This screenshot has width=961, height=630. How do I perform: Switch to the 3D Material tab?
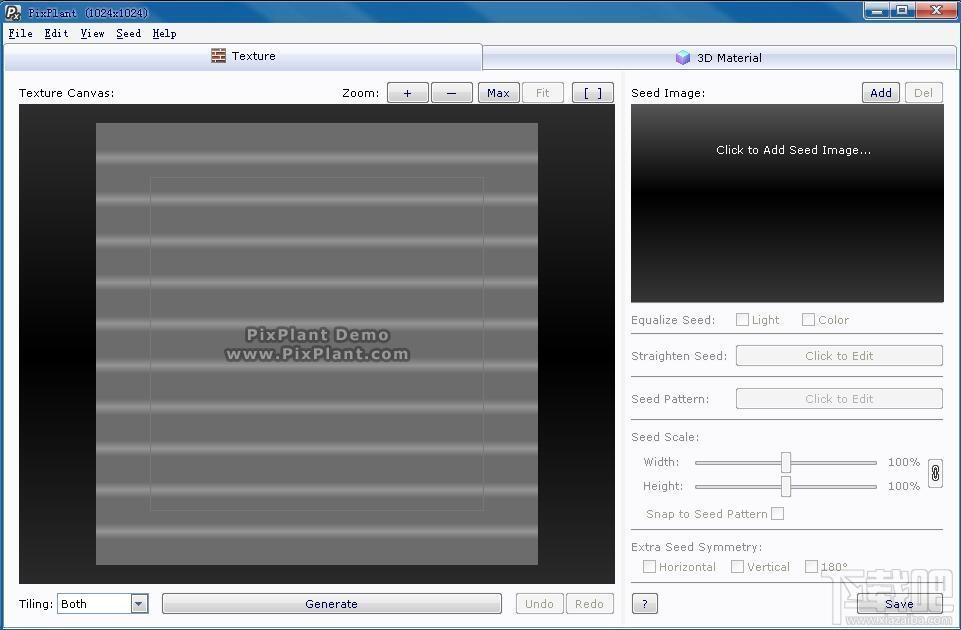tap(719, 58)
